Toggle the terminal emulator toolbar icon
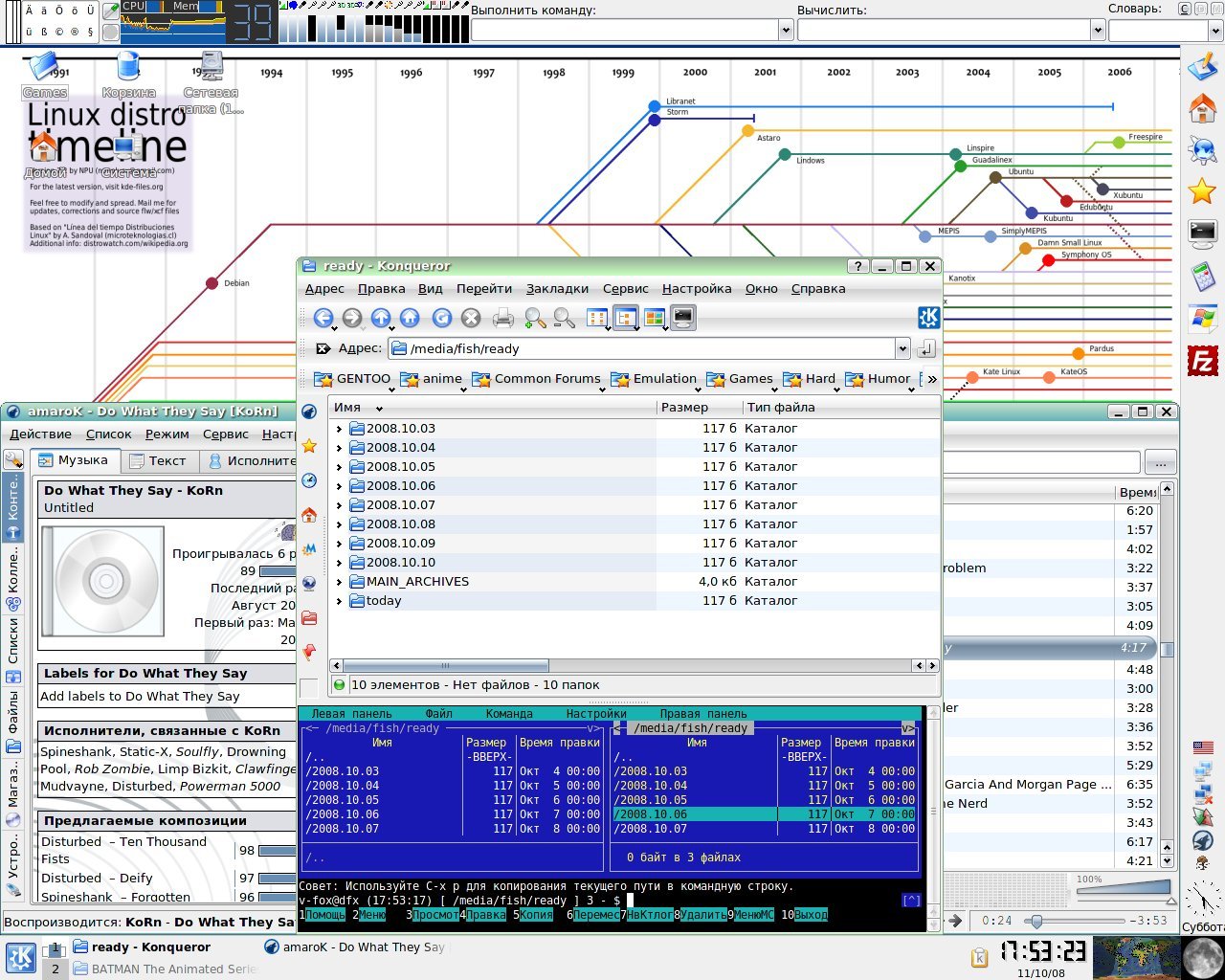Viewport: 1225px width, 980px height. click(682, 318)
